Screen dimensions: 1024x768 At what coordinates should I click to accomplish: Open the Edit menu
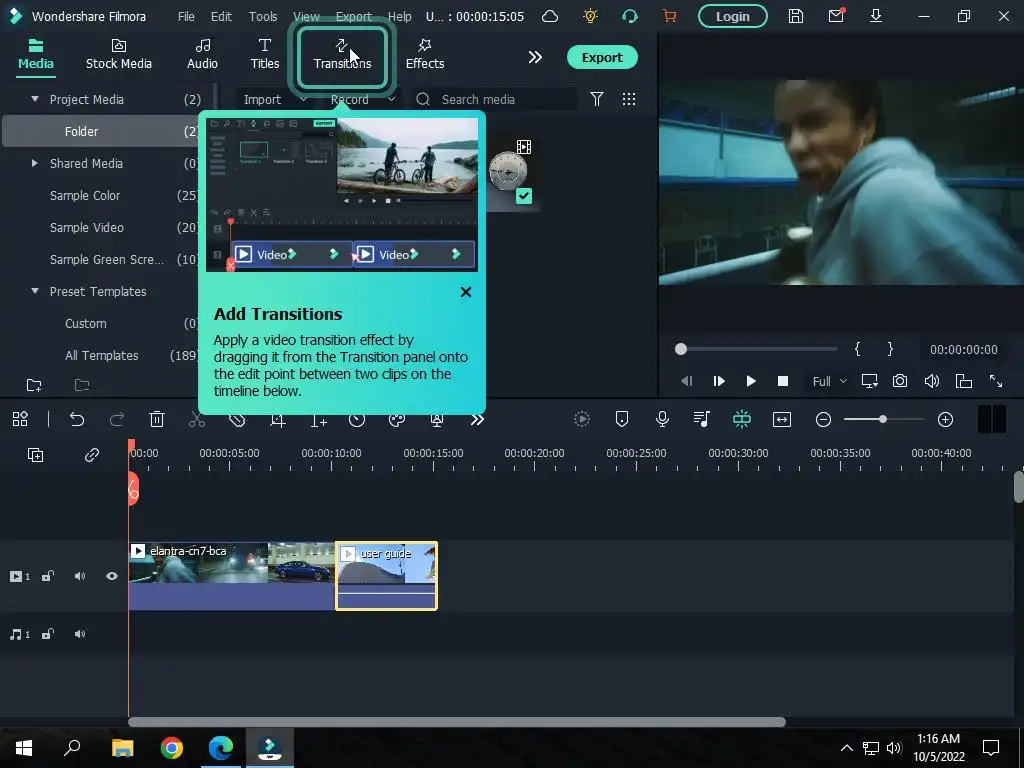click(221, 16)
